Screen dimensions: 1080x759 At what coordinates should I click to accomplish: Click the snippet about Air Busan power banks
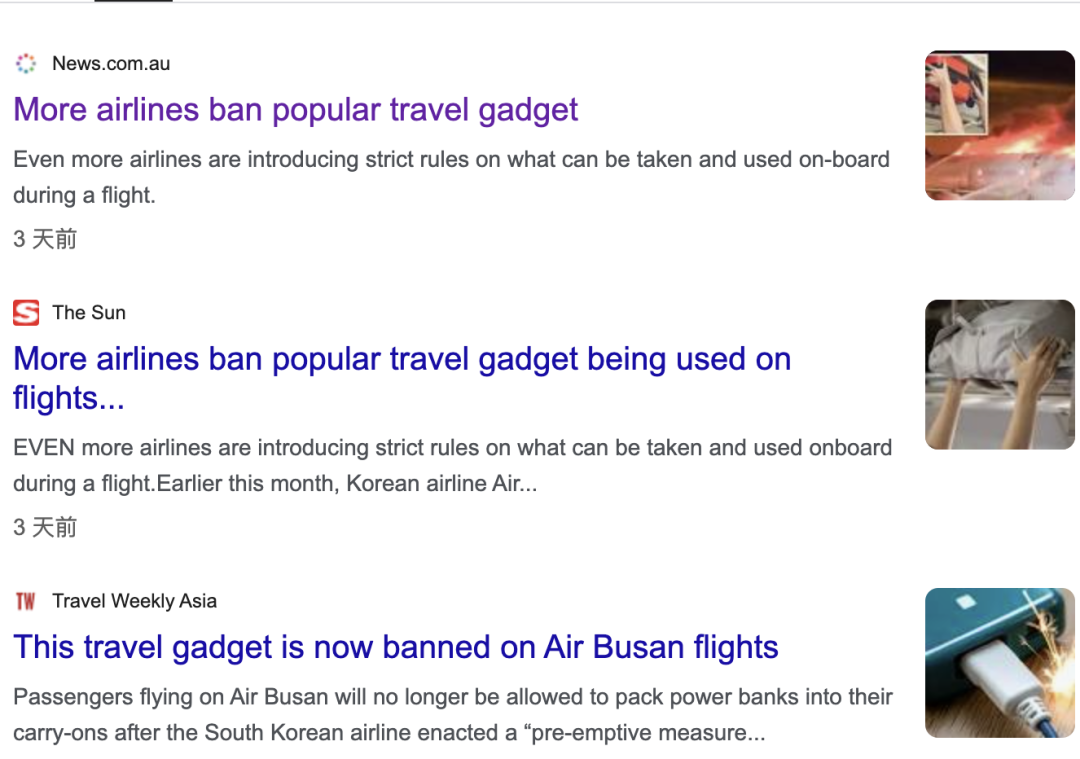point(452,697)
